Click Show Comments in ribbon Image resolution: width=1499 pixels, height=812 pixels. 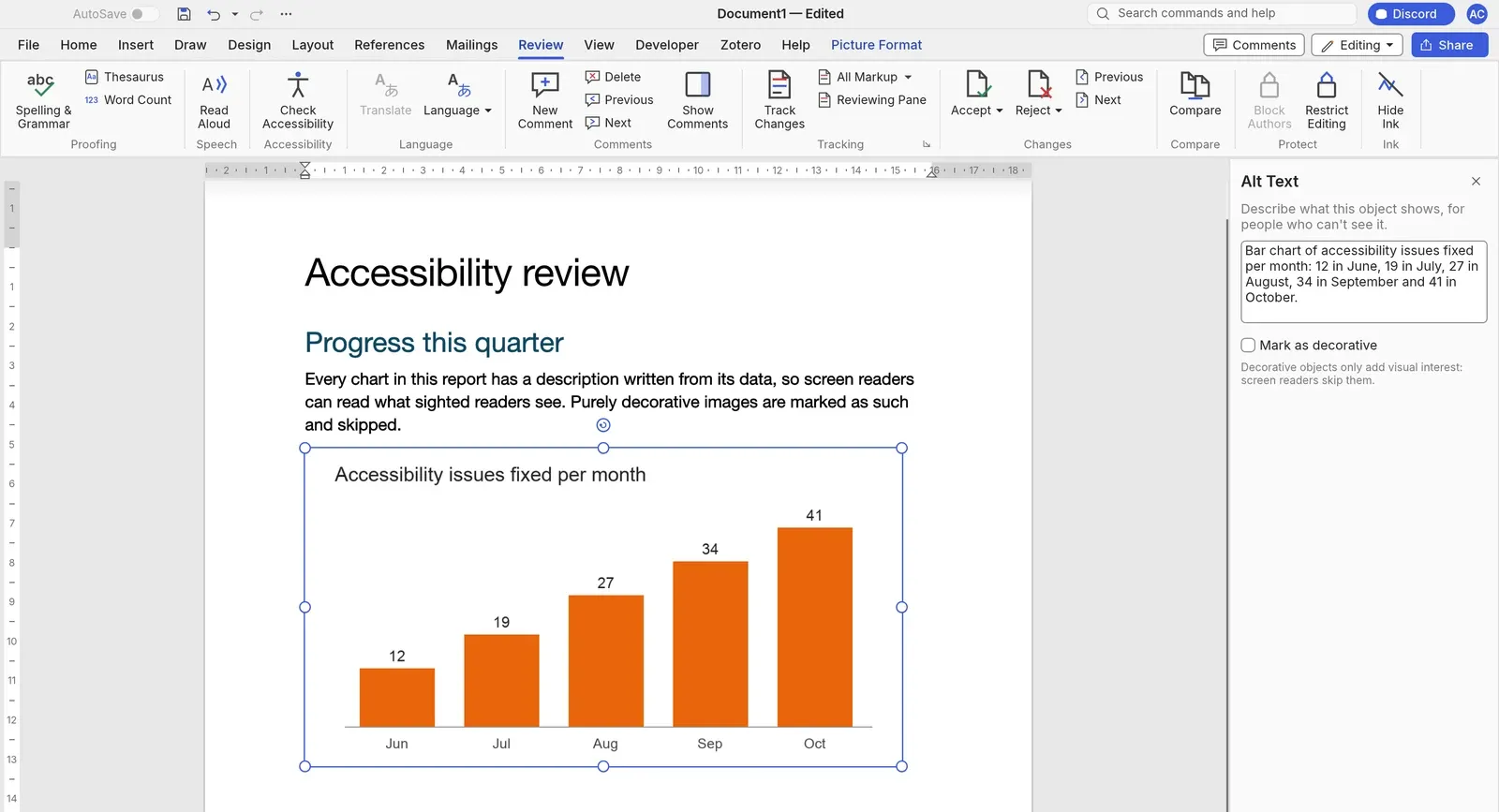coord(698,101)
